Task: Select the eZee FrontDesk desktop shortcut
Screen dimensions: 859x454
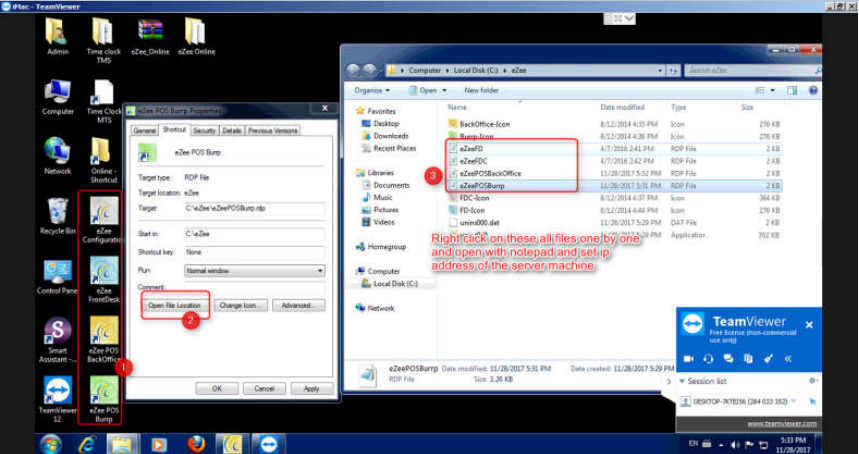Action: [x=104, y=280]
